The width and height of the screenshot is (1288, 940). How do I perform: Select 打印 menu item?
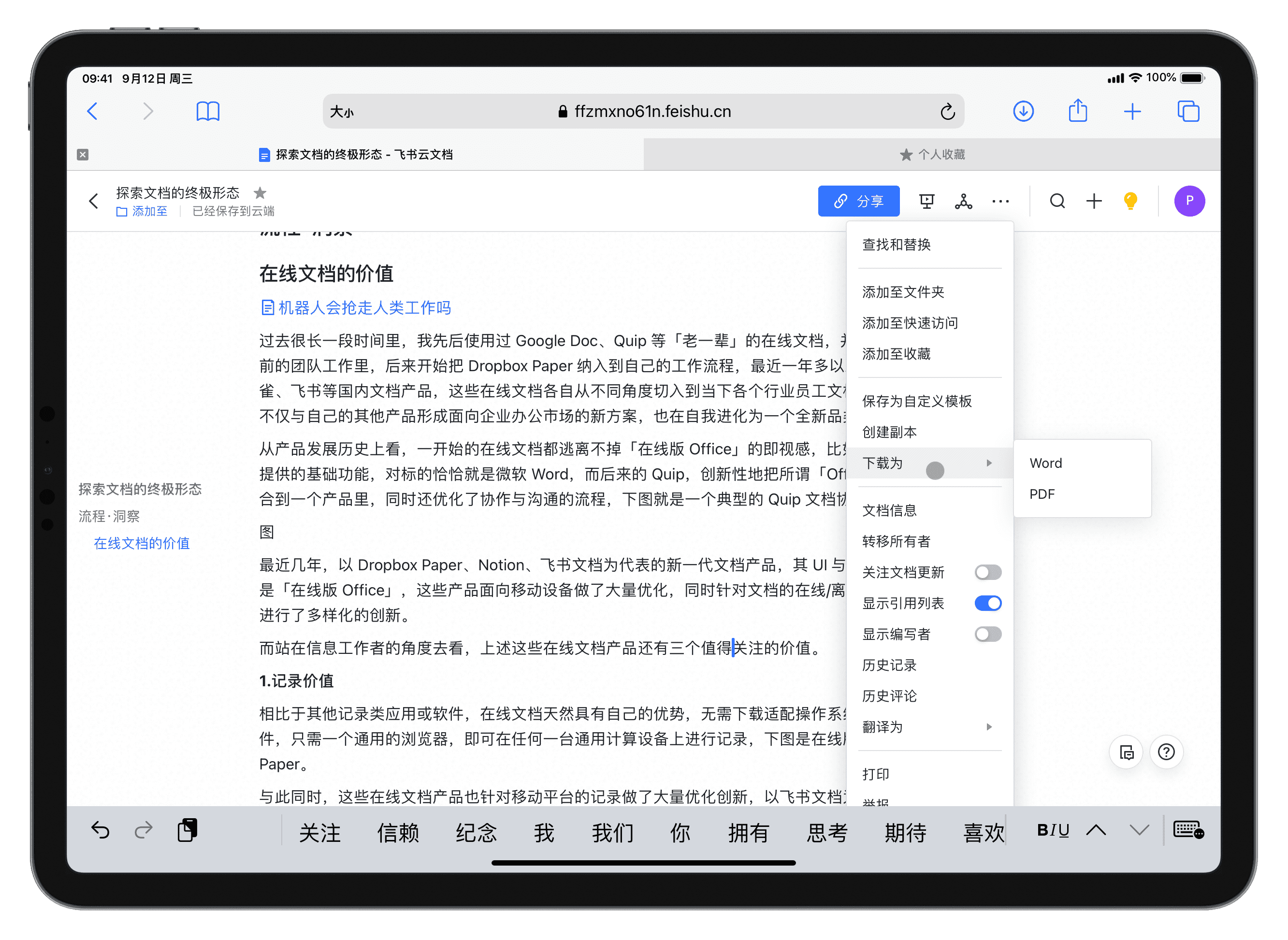coord(929,774)
